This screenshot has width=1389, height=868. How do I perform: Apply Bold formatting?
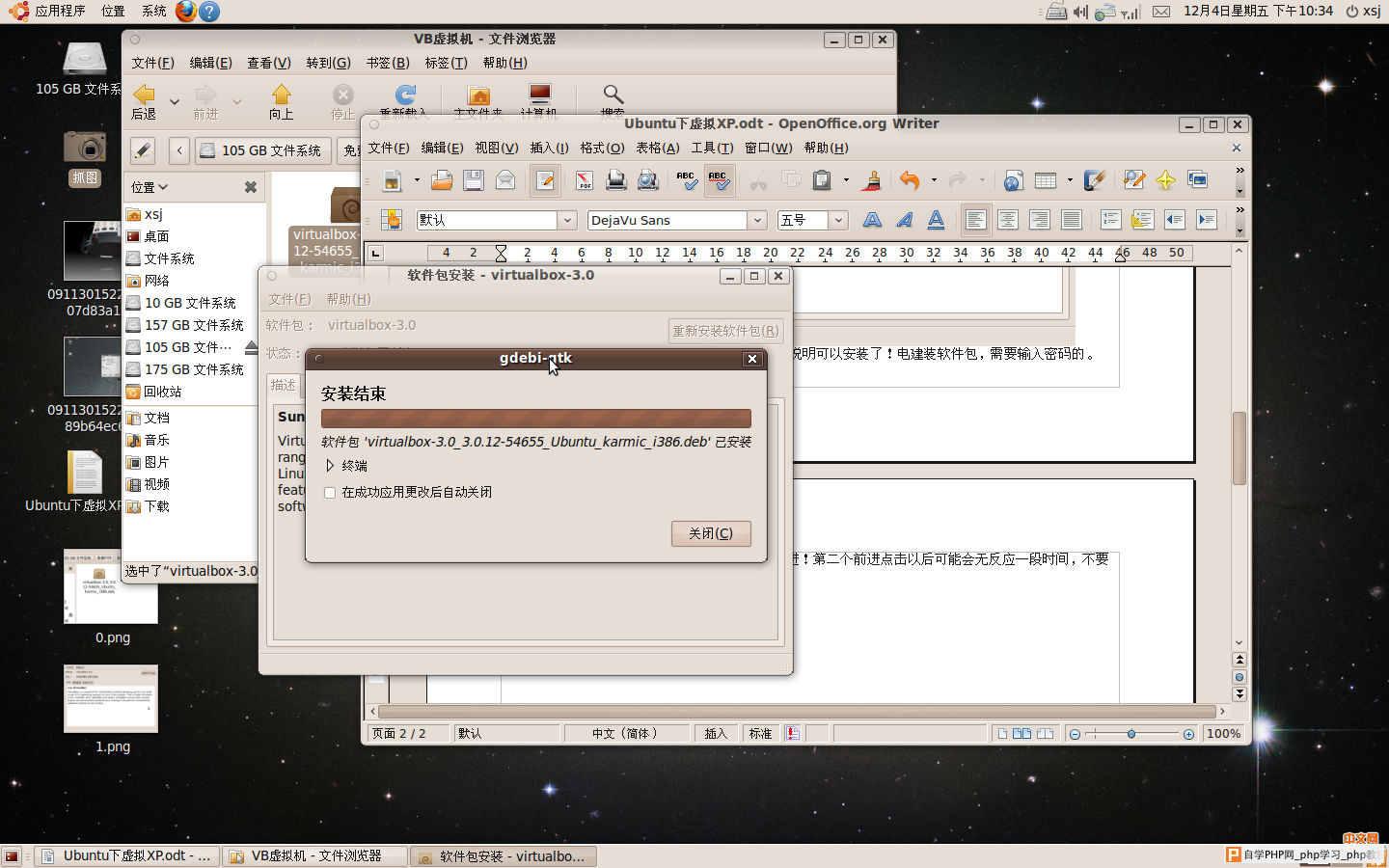tap(872, 220)
